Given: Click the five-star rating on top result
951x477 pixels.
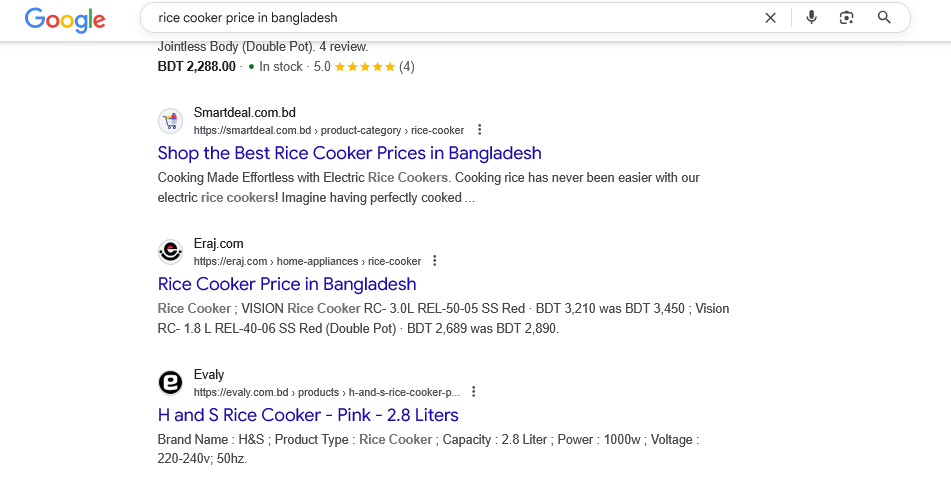Looking at the screenshot, I should pos(364,67).
